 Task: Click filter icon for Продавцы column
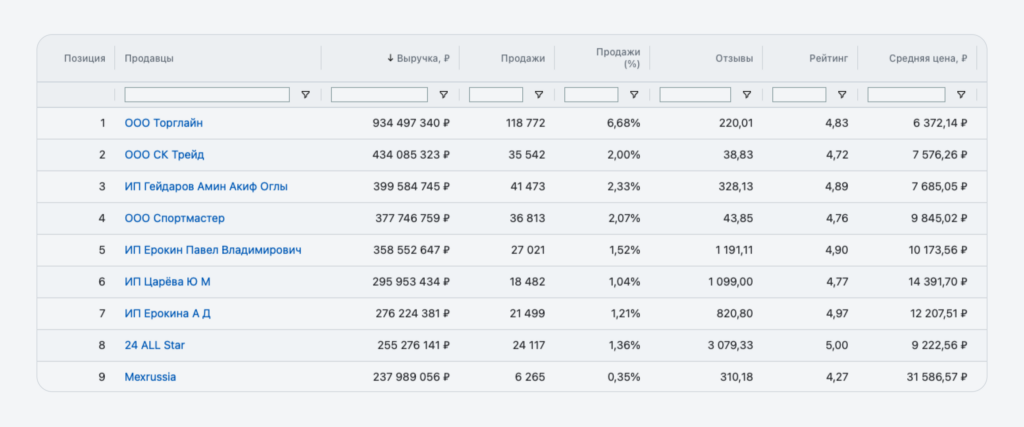[305, 95]
